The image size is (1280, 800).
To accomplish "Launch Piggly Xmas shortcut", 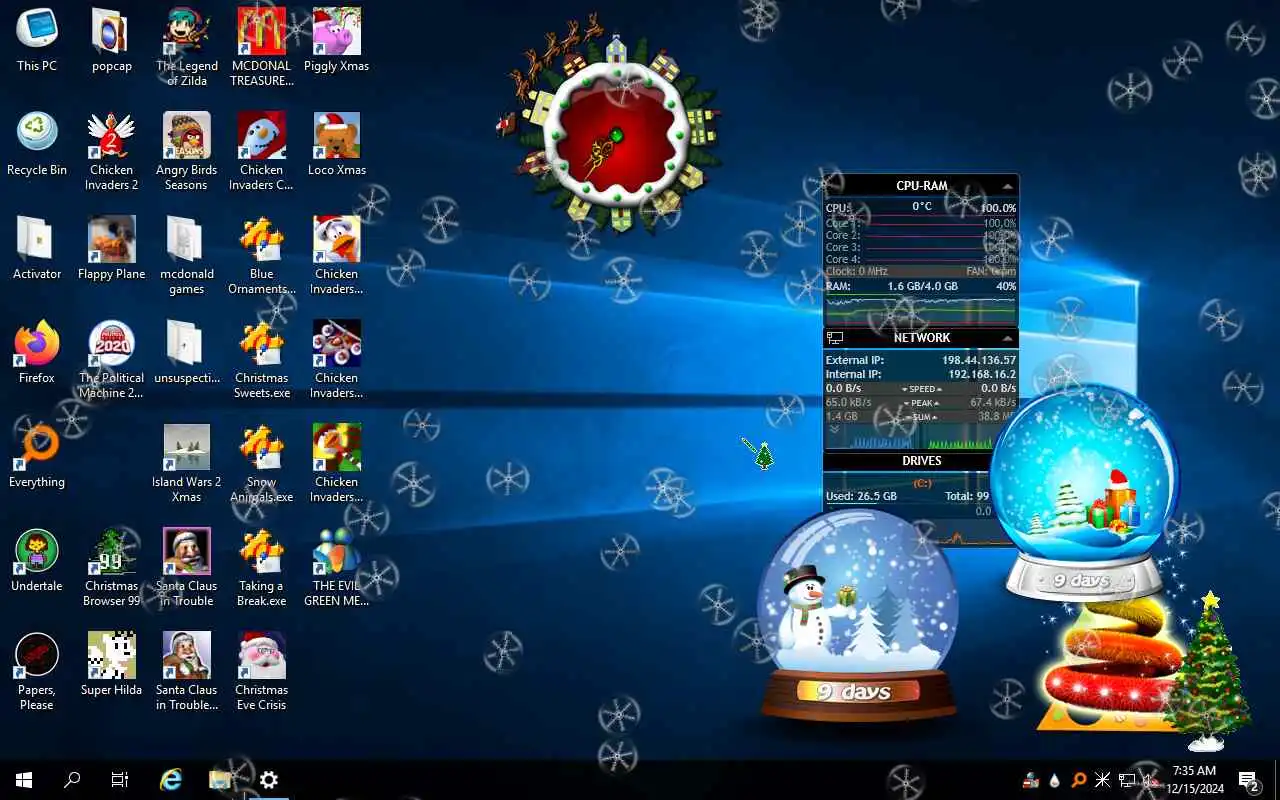I will tap(337, 40).
